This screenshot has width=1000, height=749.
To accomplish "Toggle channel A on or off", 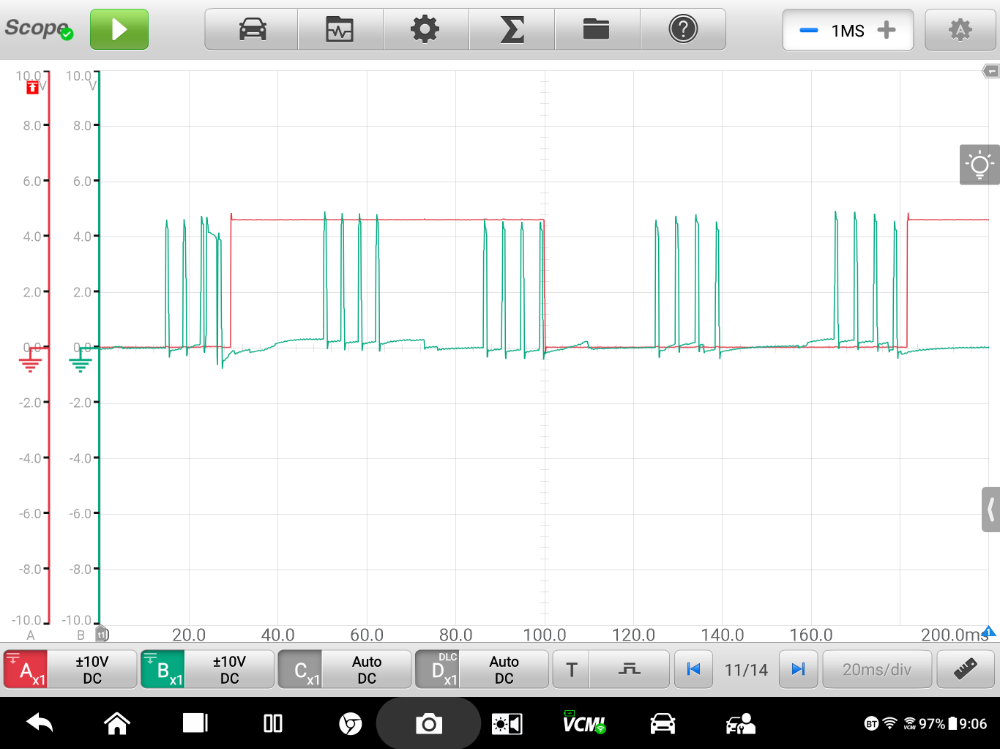I will coord(27,670).
